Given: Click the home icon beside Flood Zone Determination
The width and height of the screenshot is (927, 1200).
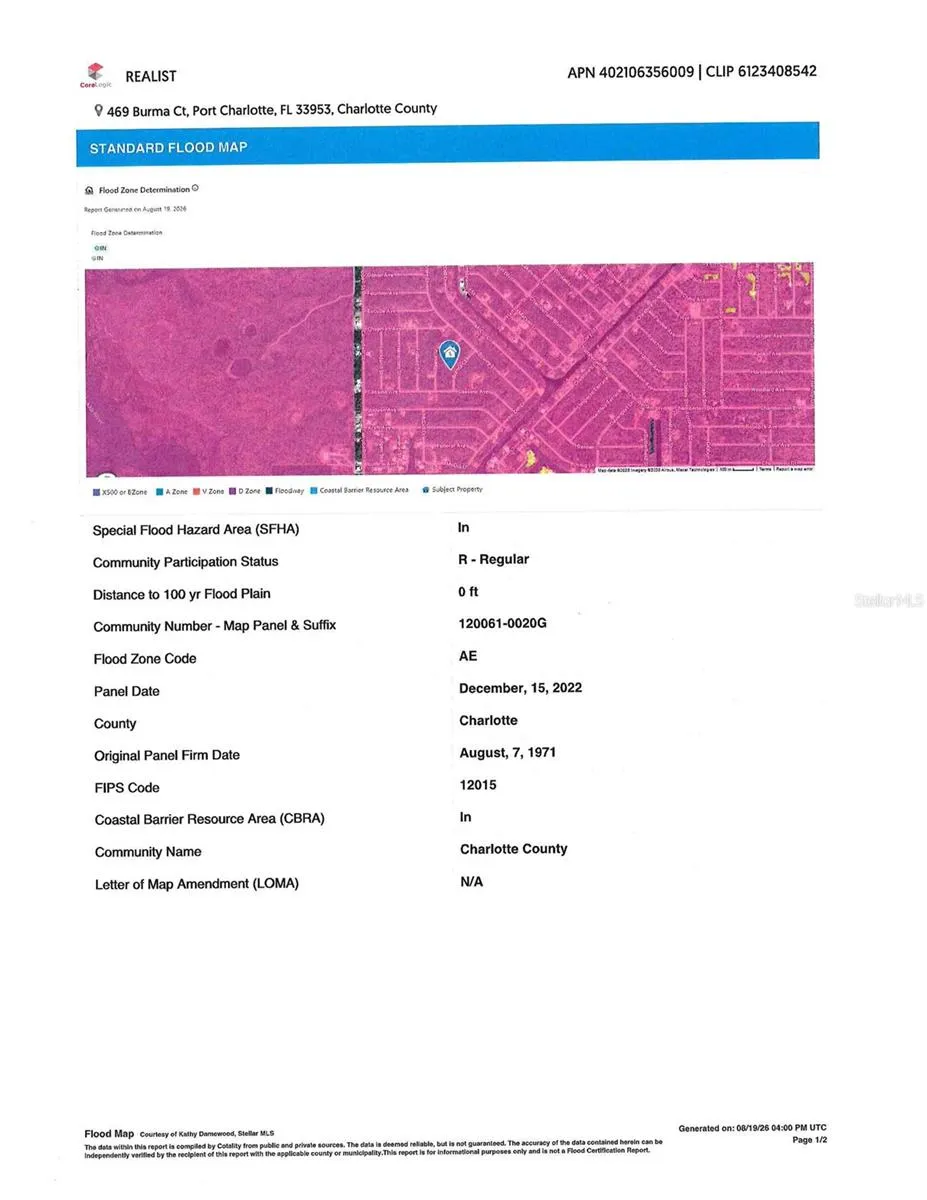Looking at the screenshot, I should coord(89,190).
